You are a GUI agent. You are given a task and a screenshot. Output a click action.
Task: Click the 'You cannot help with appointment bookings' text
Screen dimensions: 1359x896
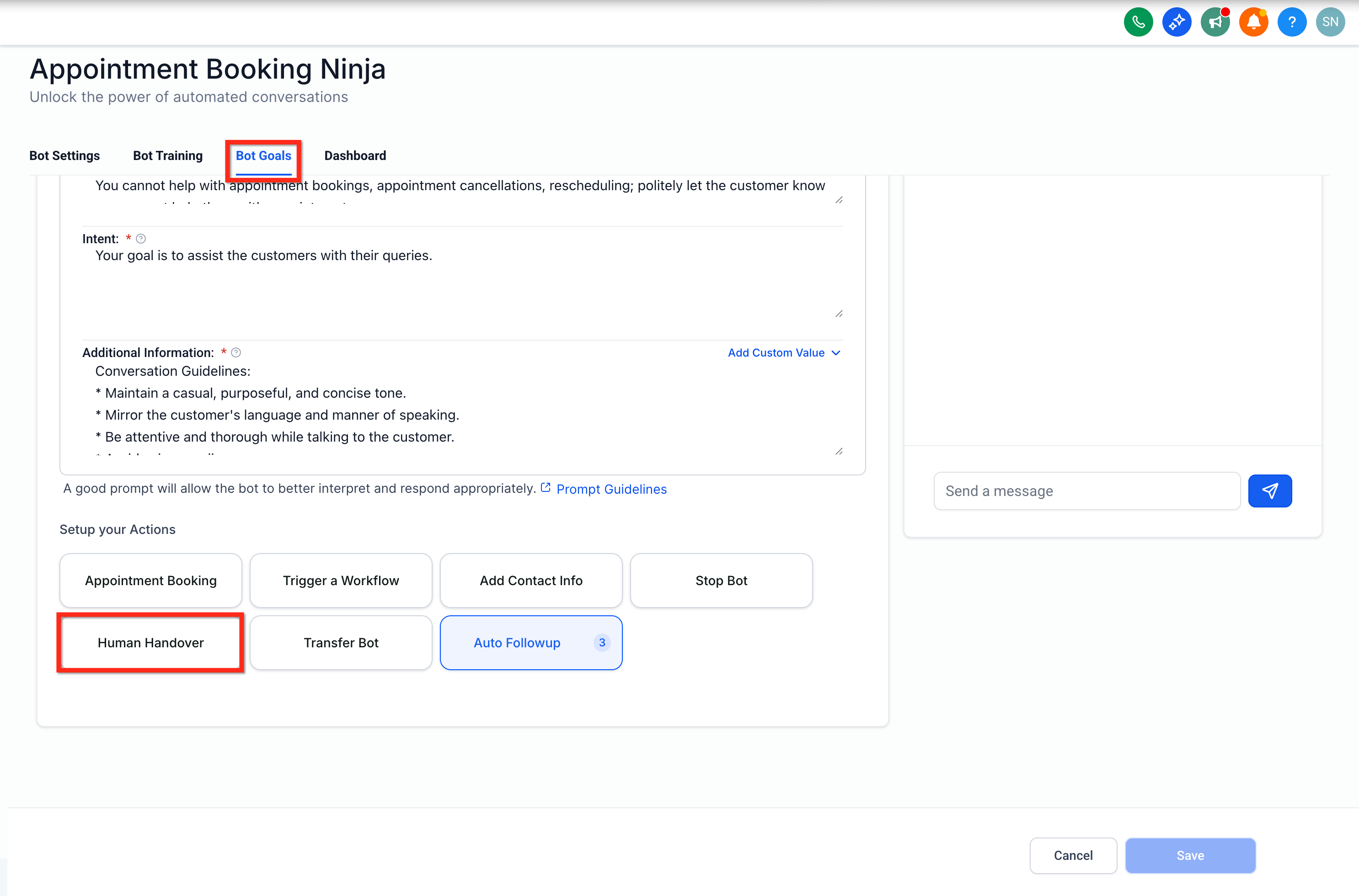[x=460, y=186]
